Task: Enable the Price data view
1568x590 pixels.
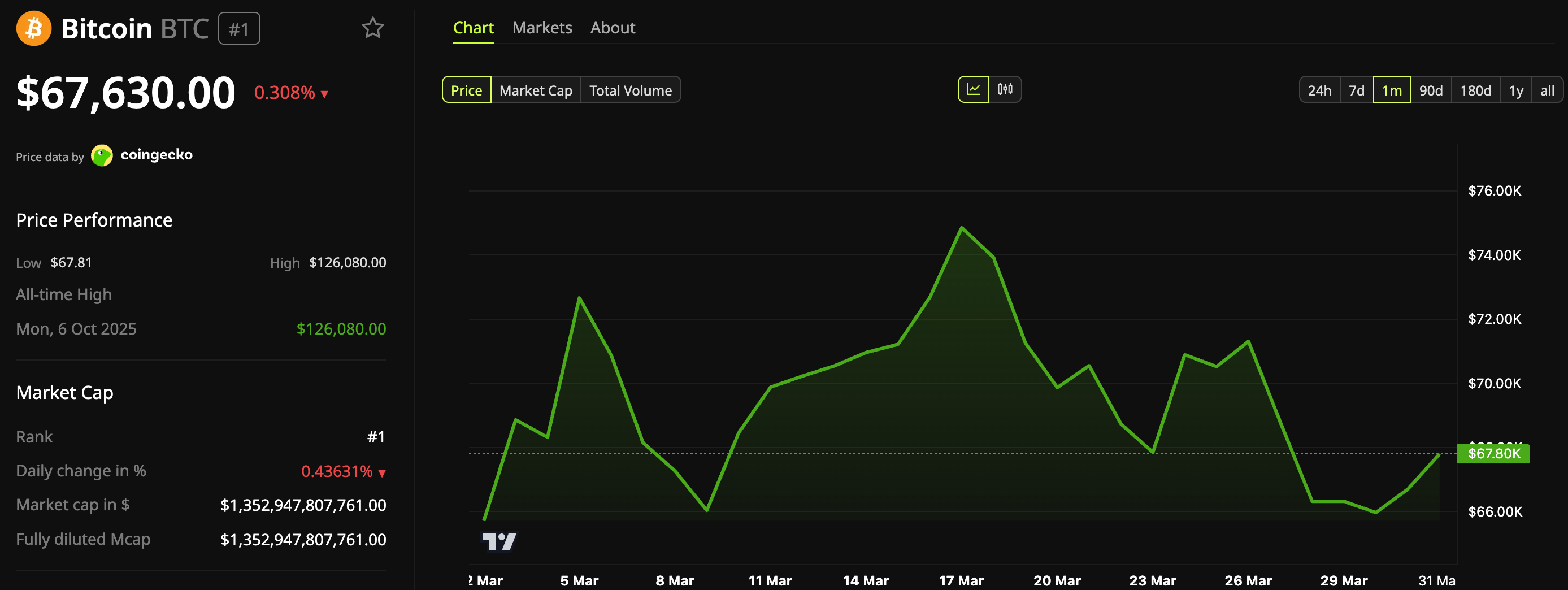Action: pos(466,89)
